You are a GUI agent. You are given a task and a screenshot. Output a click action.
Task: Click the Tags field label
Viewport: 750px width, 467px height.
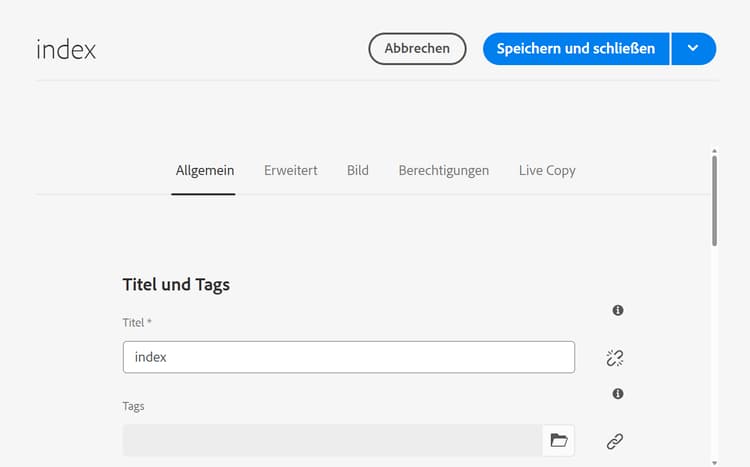pyautogui.click(x=134, y=406)
